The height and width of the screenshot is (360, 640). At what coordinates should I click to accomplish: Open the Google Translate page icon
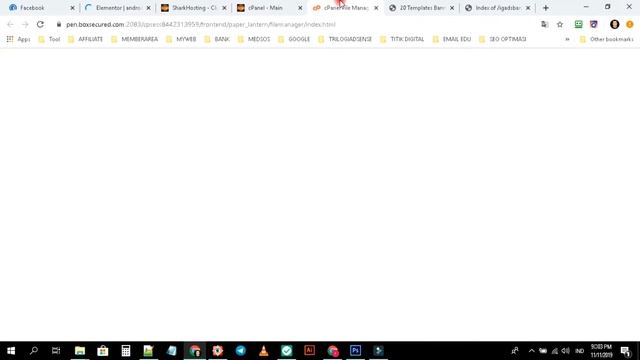(x=544, y=24)
